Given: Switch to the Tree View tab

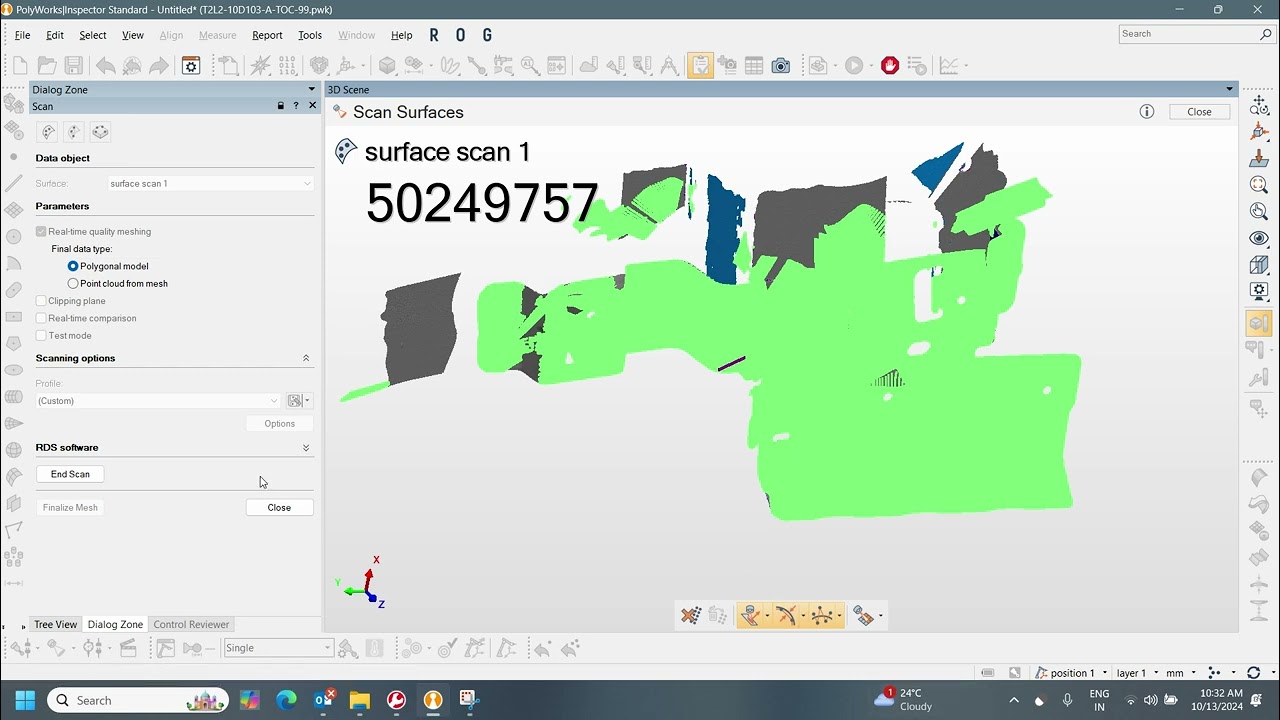Looking at the screenshot, I should point(55,624).
